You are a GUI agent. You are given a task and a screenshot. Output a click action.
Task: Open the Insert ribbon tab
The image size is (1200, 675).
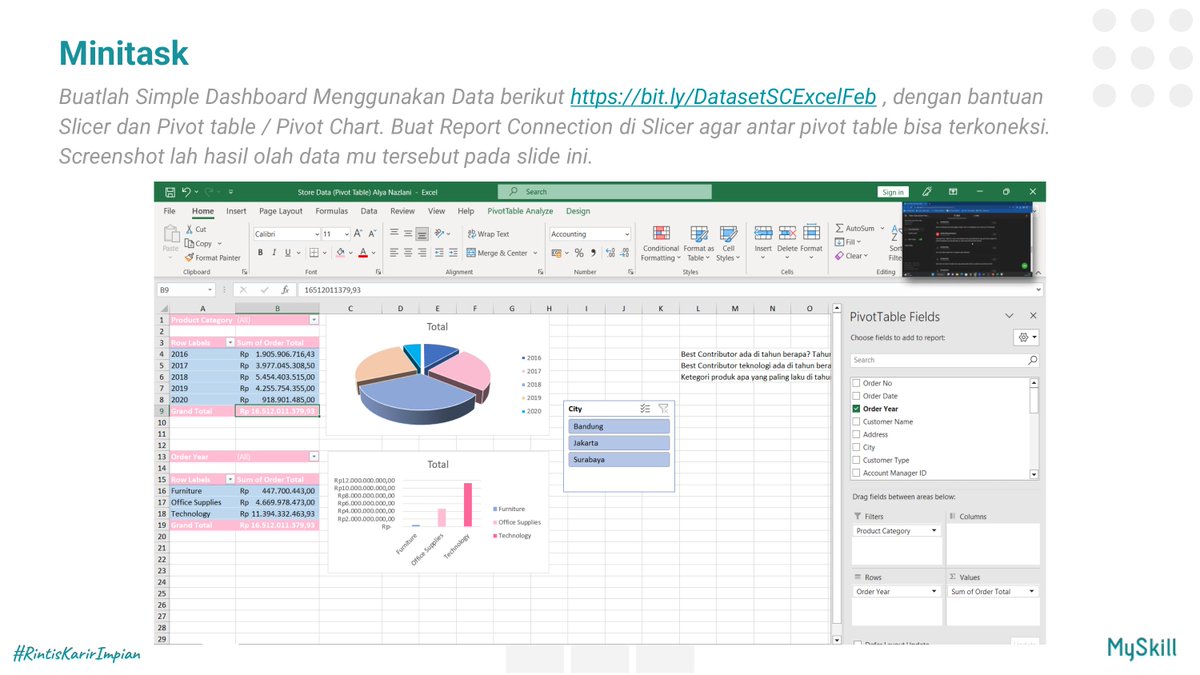click(236, 211)
